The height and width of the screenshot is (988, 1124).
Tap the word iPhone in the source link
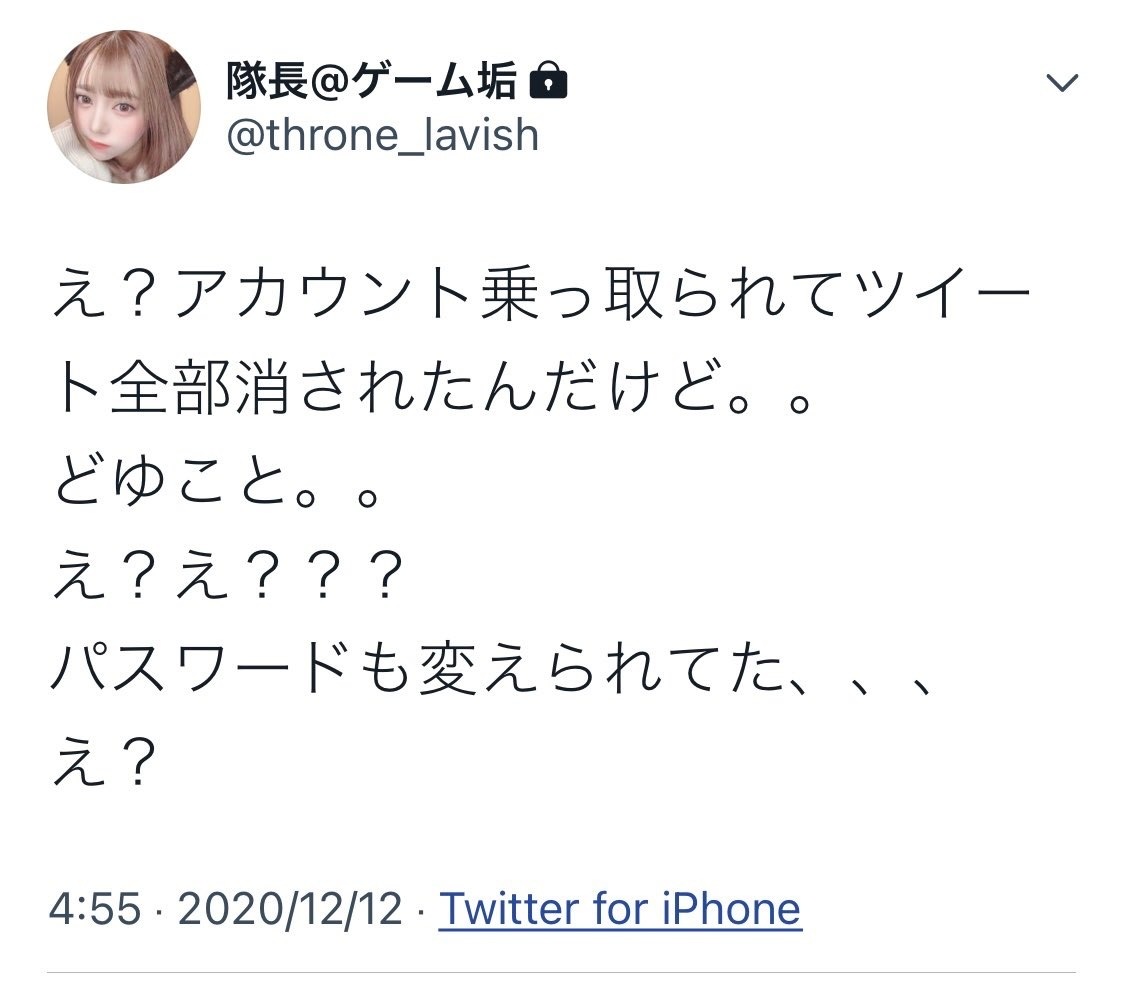tap(731, 909)
